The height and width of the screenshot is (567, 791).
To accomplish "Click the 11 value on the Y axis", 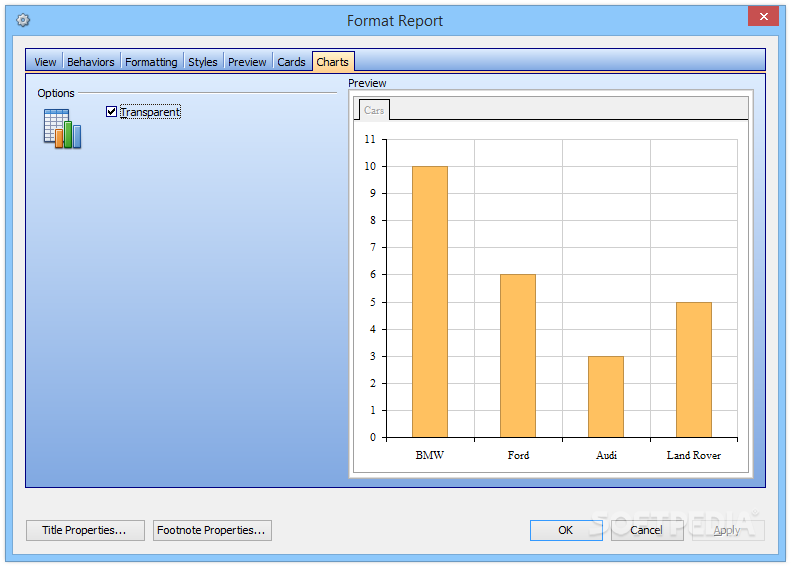I will coord(370,139).
